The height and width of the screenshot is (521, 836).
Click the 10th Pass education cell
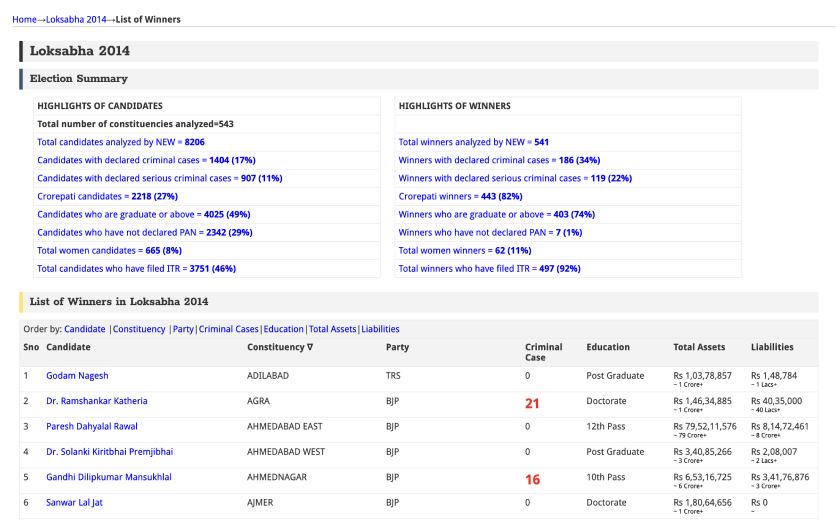pos(606,477)
